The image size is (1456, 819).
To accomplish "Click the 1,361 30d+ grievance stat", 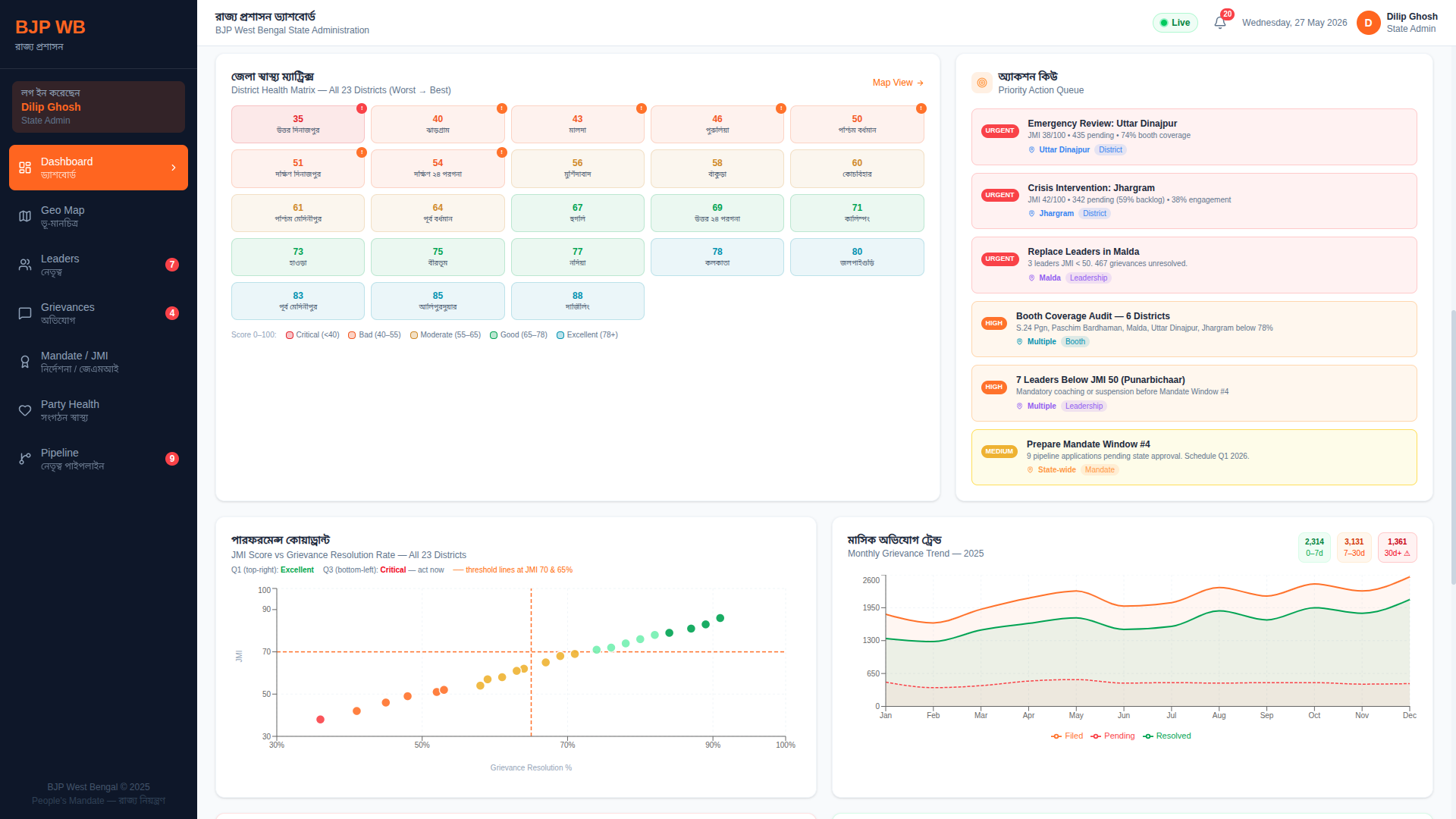I will coord(1397,548).
